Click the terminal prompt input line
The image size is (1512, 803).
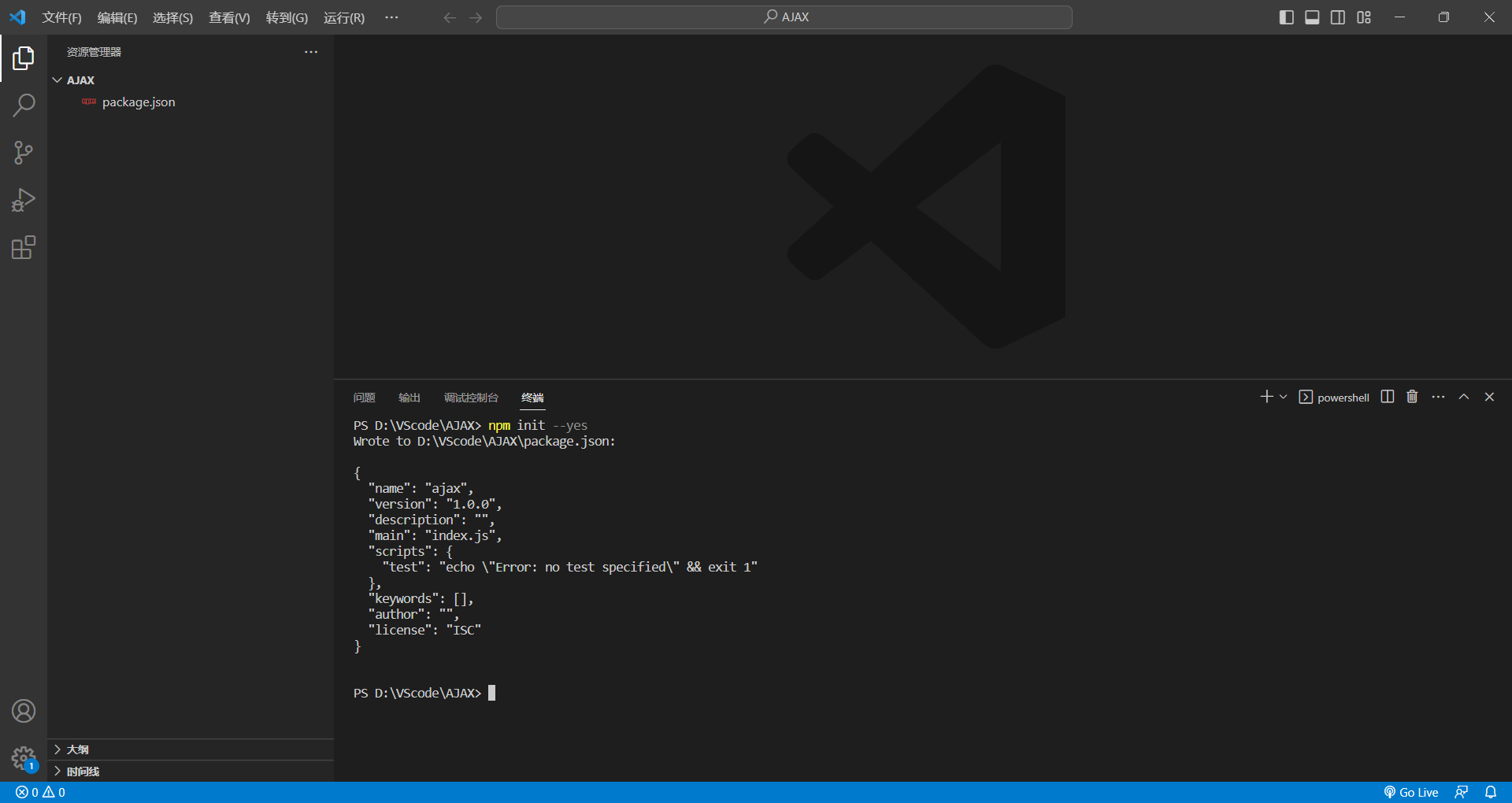pyautogui.click(x=425, y=693)
